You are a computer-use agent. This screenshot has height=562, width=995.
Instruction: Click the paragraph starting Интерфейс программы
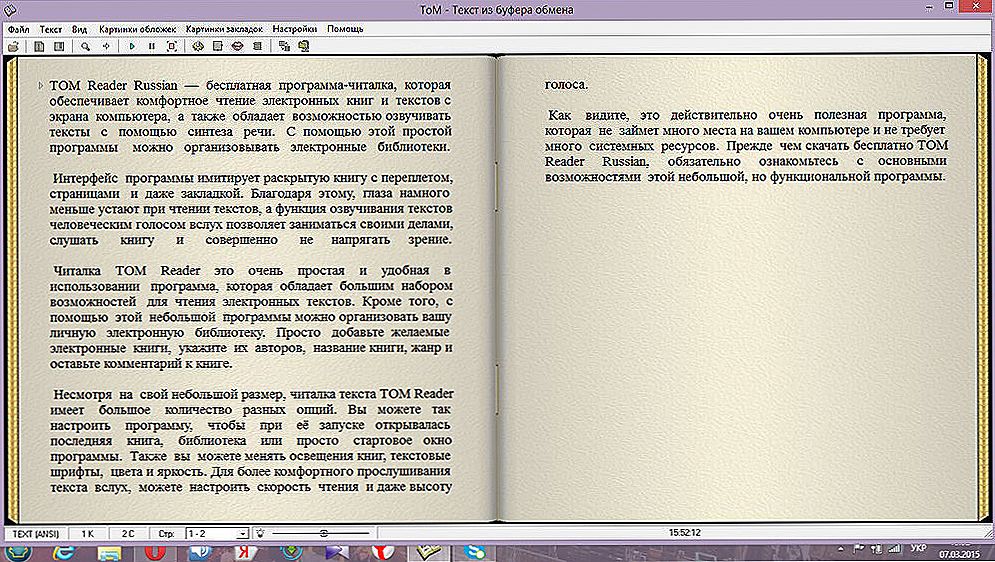(251, 209)
